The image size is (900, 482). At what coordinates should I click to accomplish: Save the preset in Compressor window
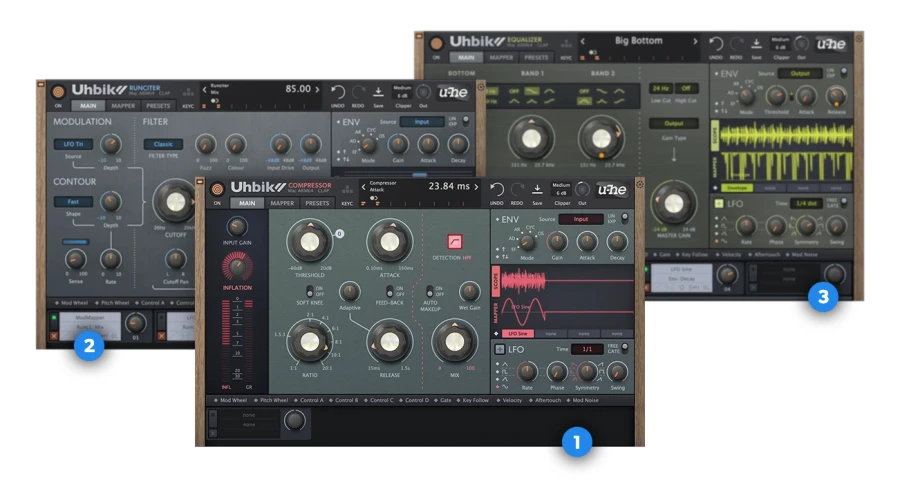[537, 189]
